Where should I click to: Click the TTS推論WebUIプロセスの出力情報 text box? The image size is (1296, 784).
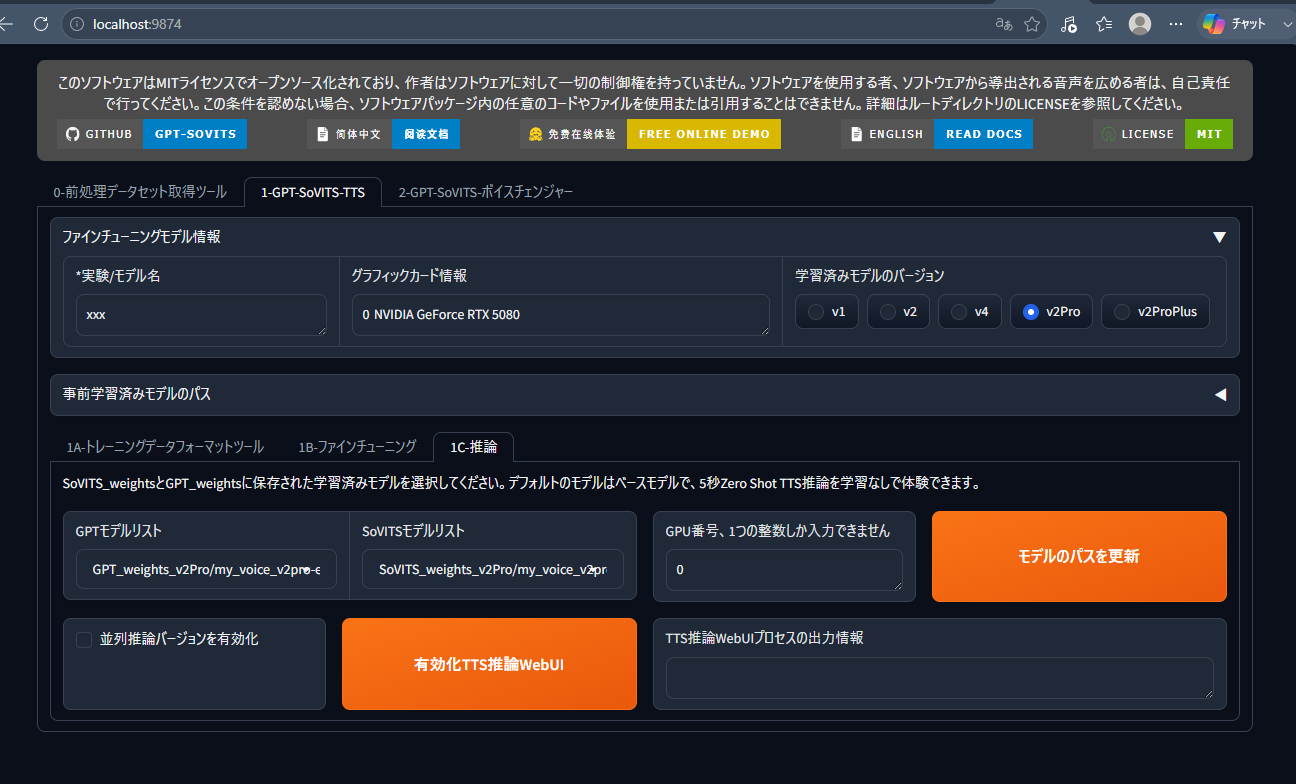click(940, 678)
